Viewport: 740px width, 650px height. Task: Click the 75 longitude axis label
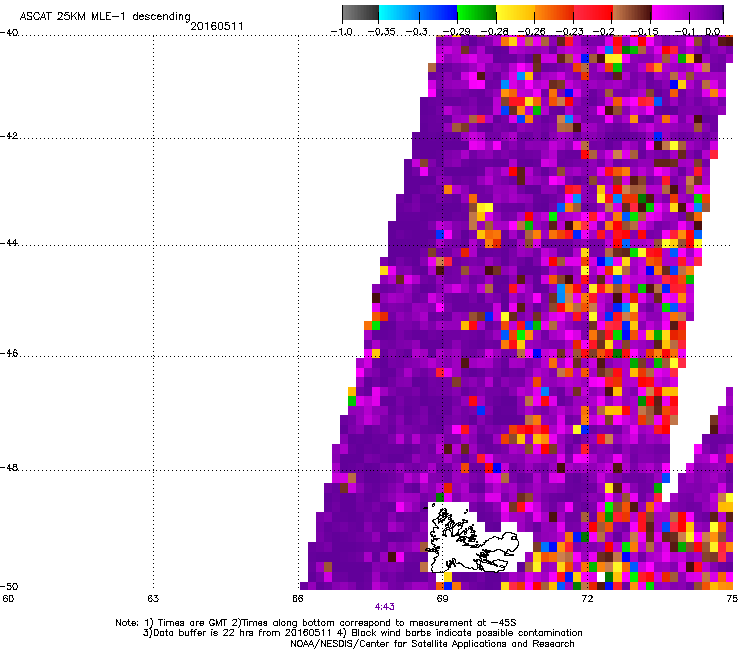point(732,599)
